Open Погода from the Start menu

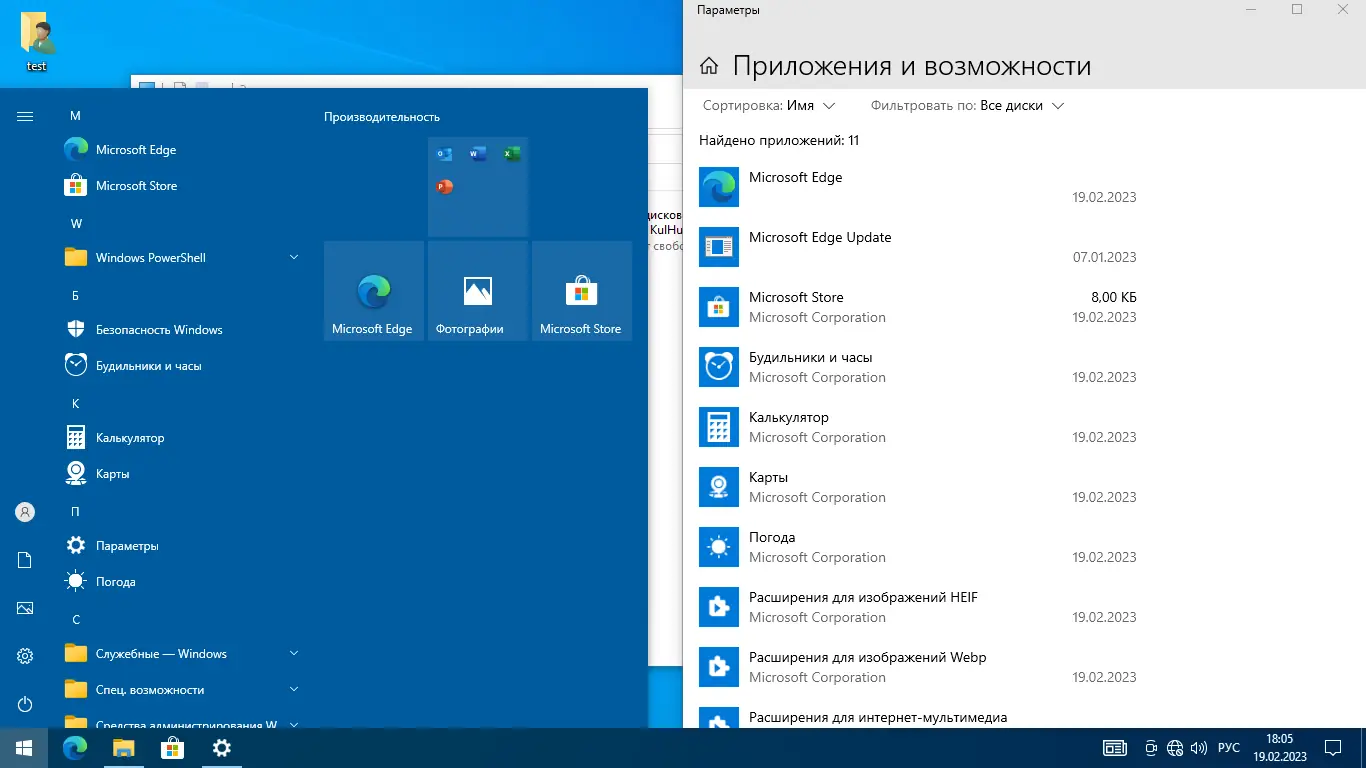click(x=113, y=581)
